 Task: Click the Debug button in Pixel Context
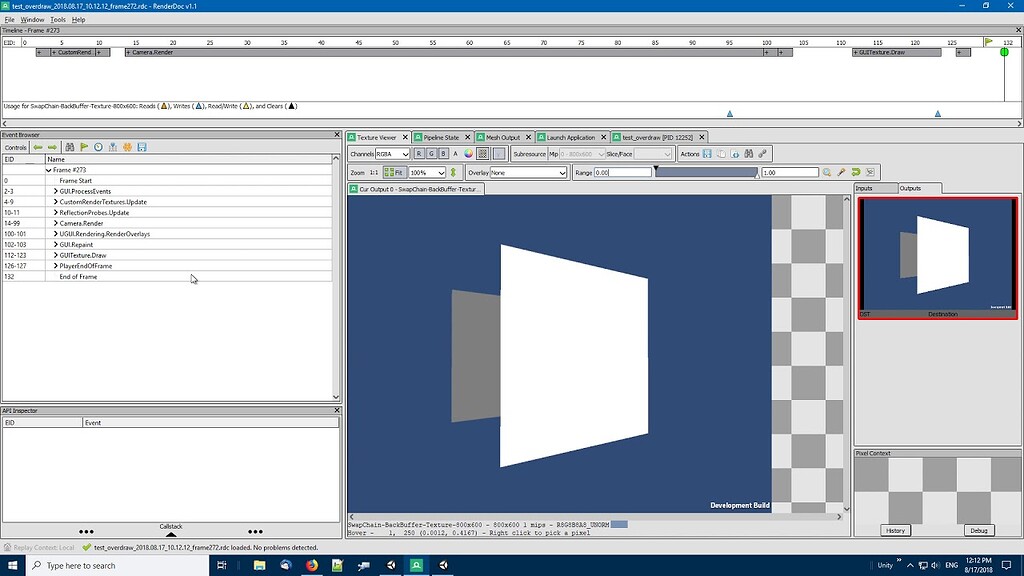coord(979,530)
